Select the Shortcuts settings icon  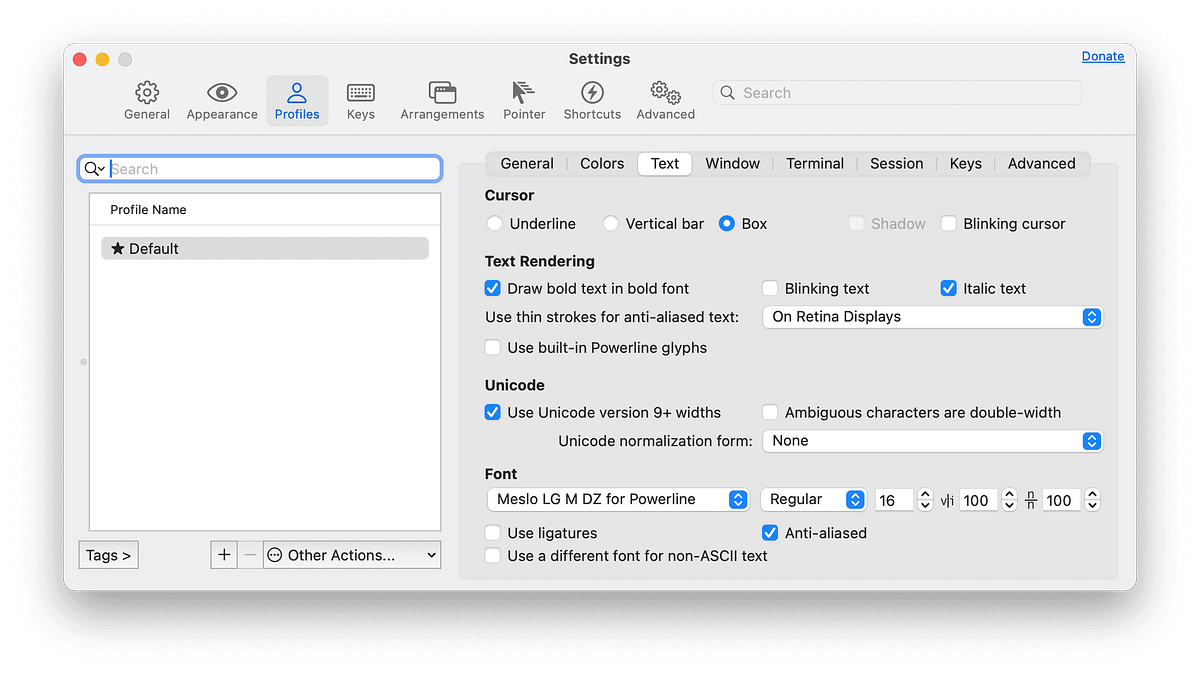[x=592, y=100]
